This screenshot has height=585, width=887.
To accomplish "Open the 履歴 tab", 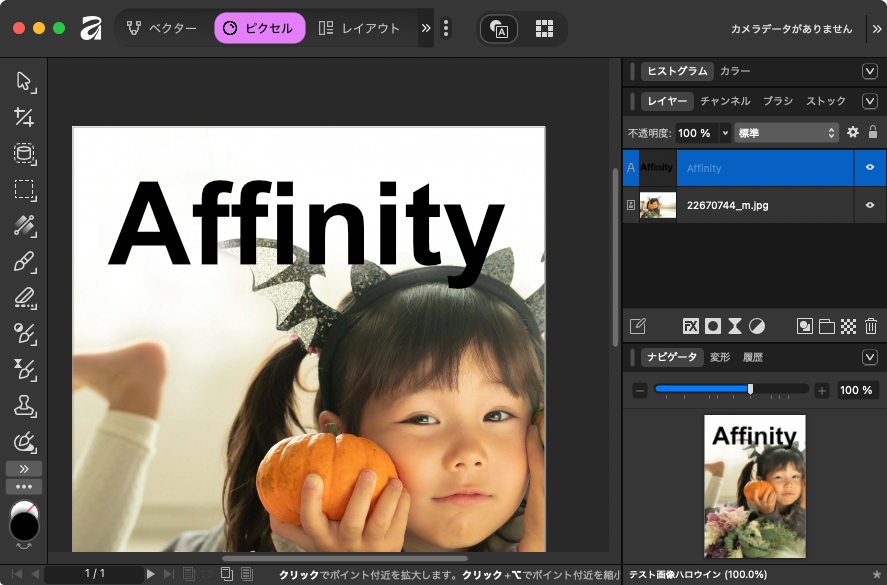I will pyautogui.click(x=752, y=357).
